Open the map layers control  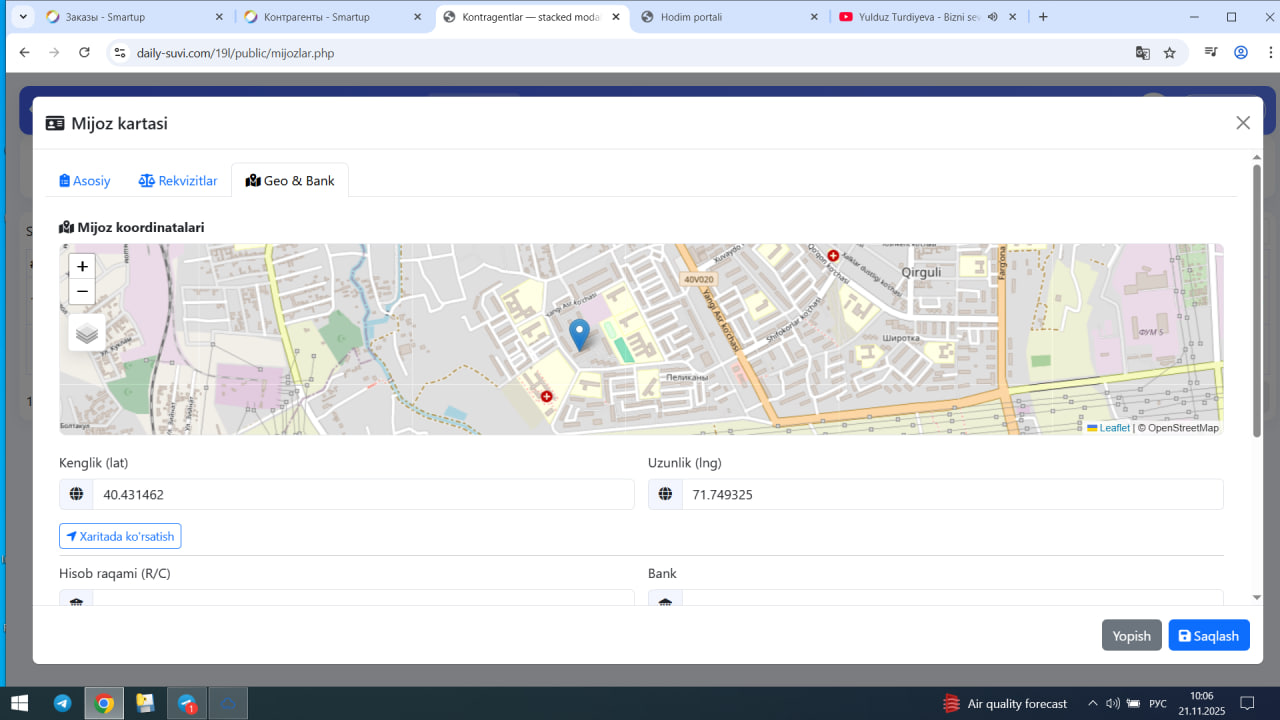87,333
